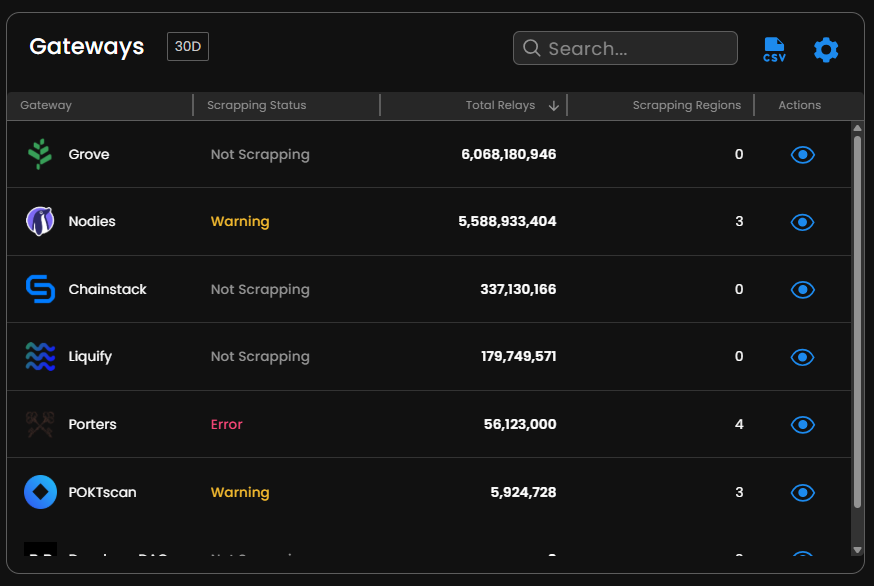Click the magnifier search icon
874x586 pixels.
tap(531, 48)
